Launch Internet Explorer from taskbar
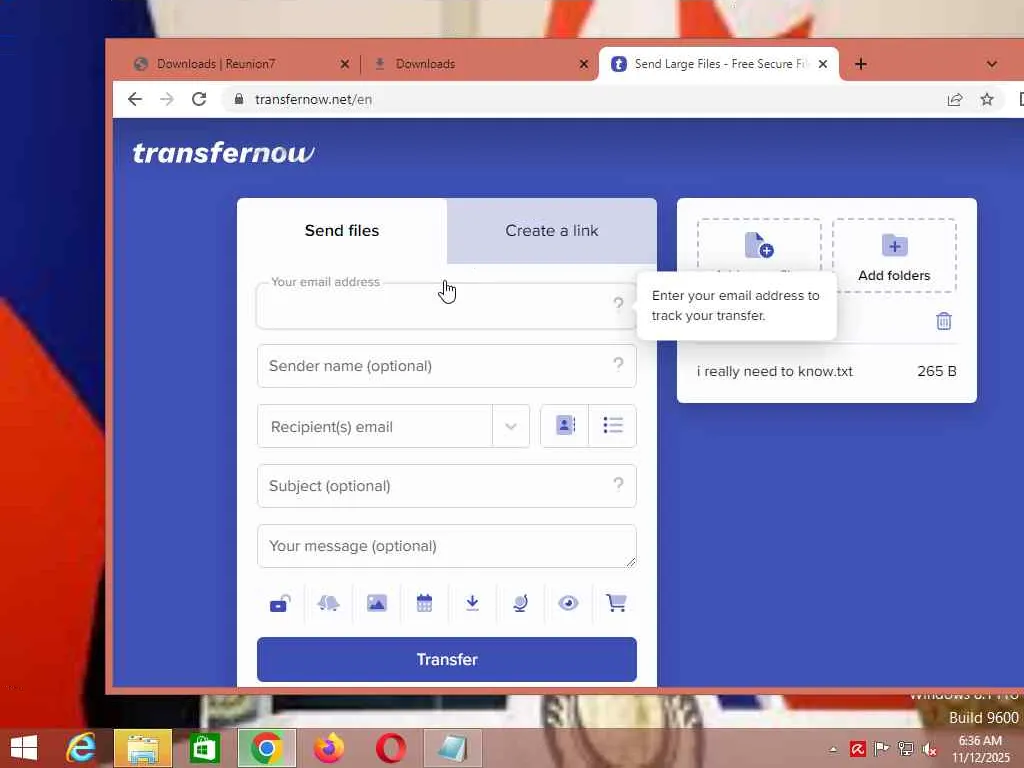The image size is (1024, 768). tap(81, 748)
